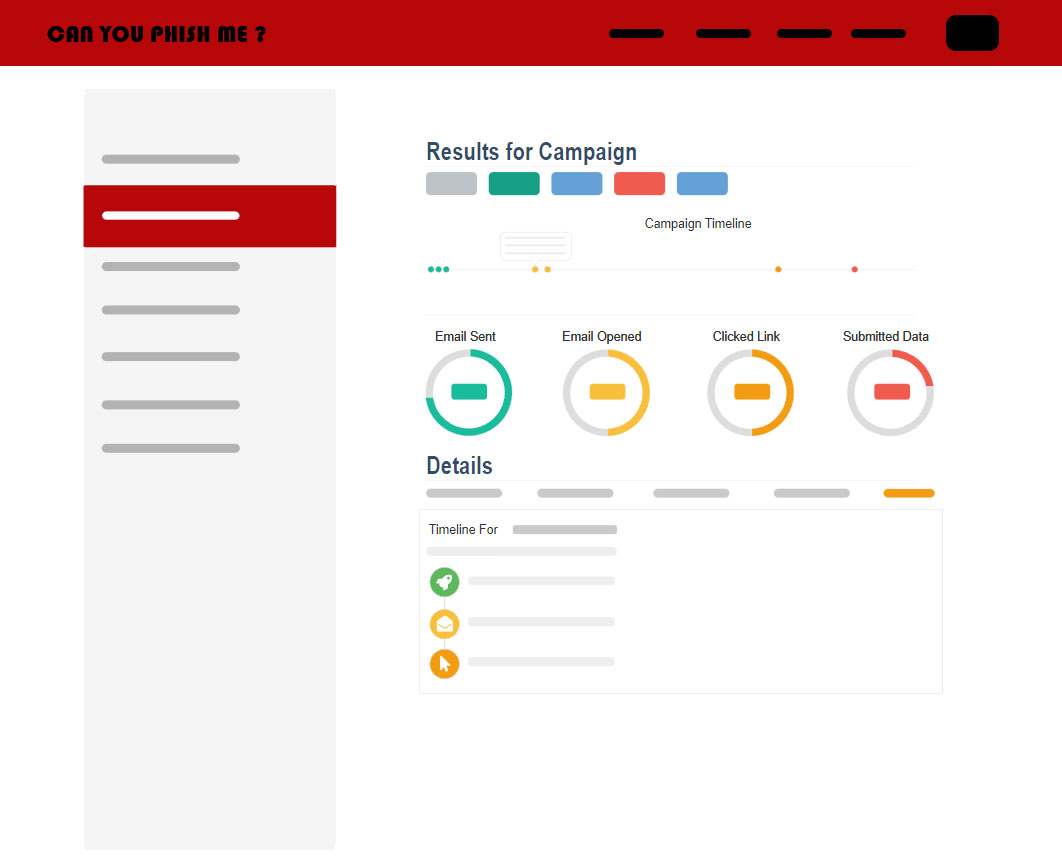Click the 'Can You Phish Me ?' logo
The image size is (1062, 861).
(x=156, y=34)
